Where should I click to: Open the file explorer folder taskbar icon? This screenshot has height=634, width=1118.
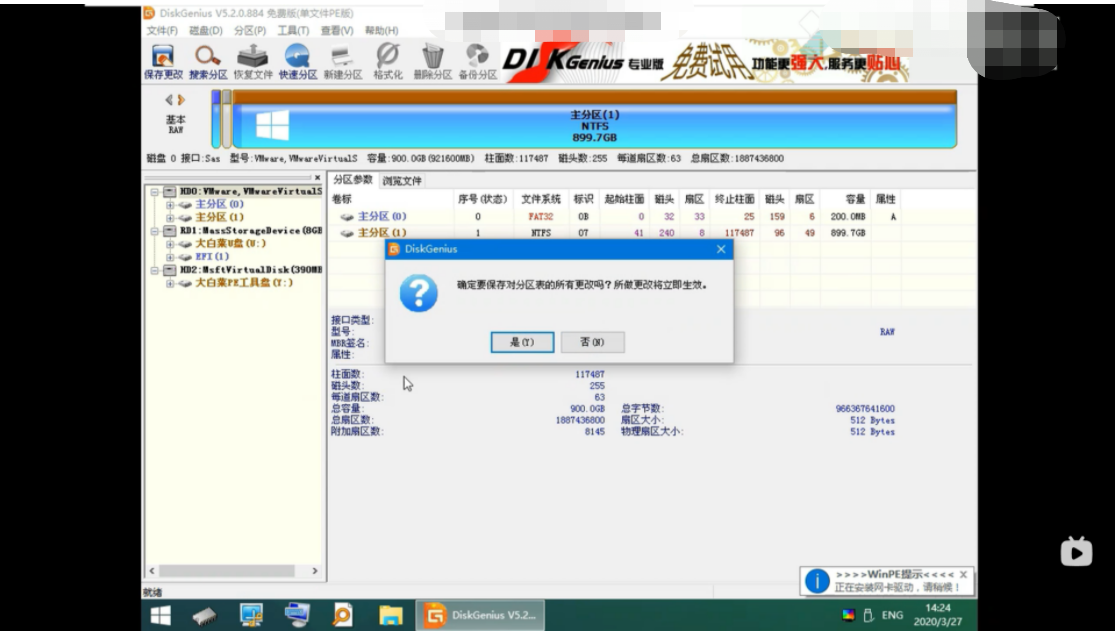[x=390, y=615]
